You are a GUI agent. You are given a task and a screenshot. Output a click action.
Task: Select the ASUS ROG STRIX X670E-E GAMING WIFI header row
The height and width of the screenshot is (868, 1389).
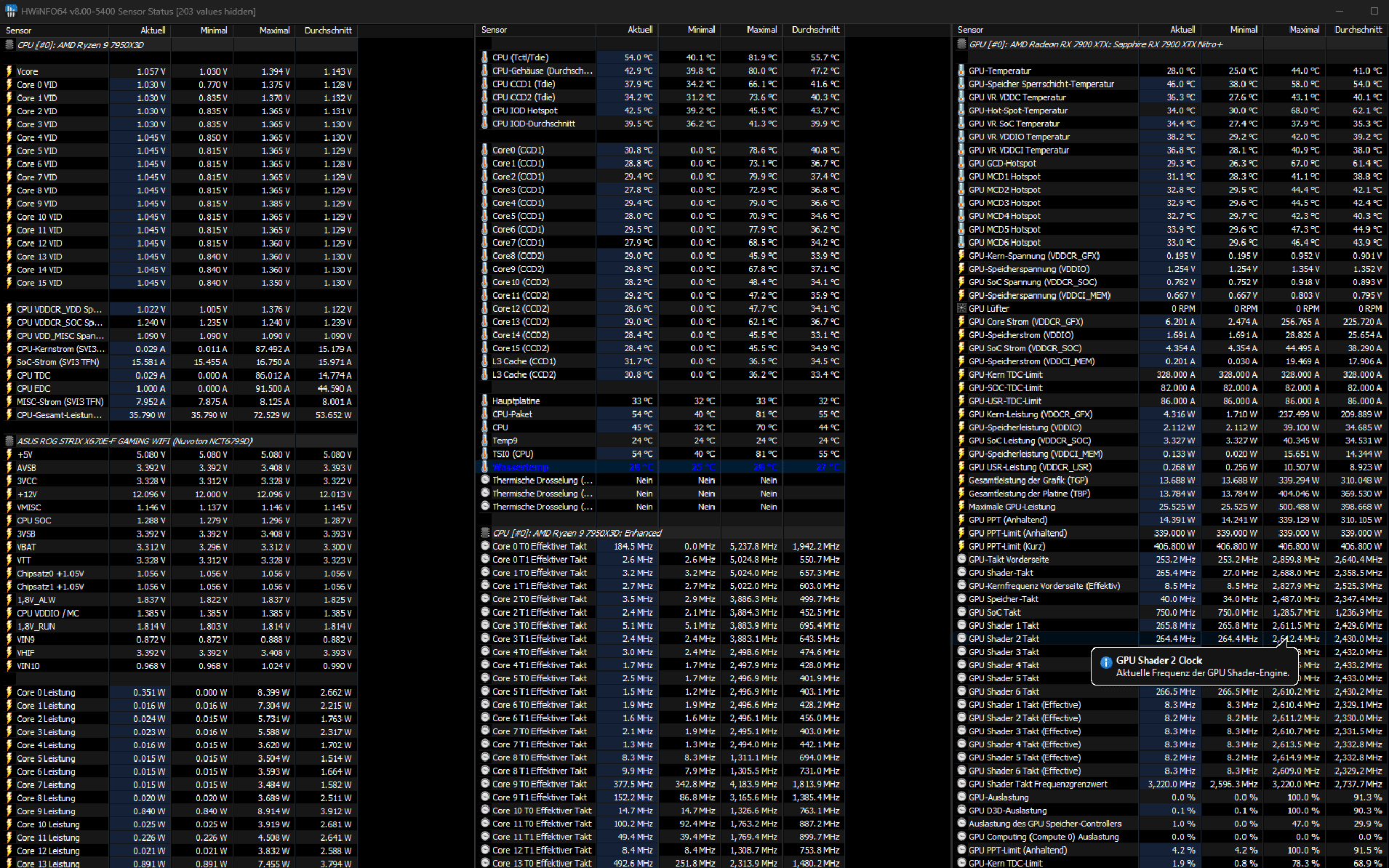click(179, 441)
